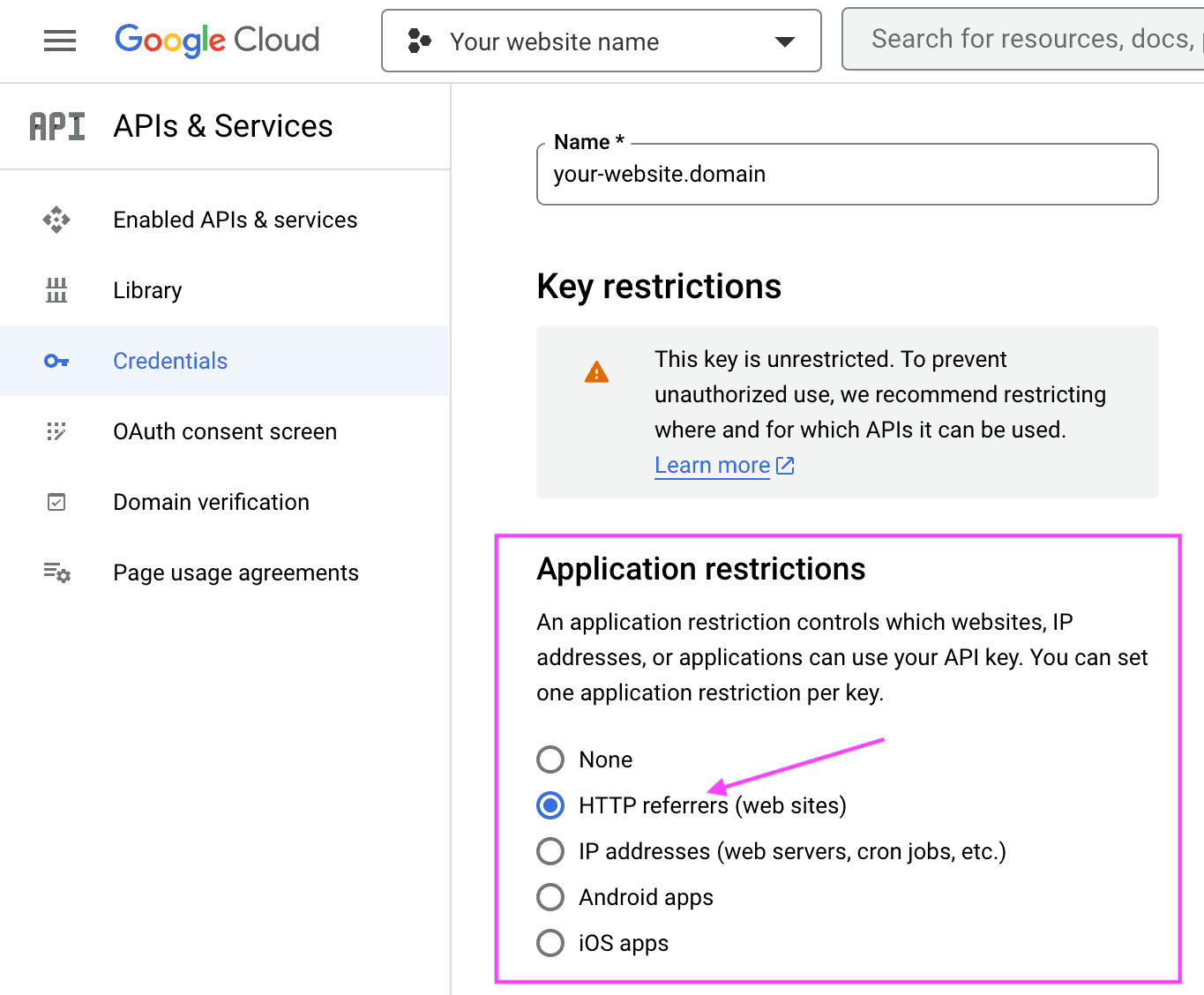Click the Credentials key icon

[x=56, y=361]
